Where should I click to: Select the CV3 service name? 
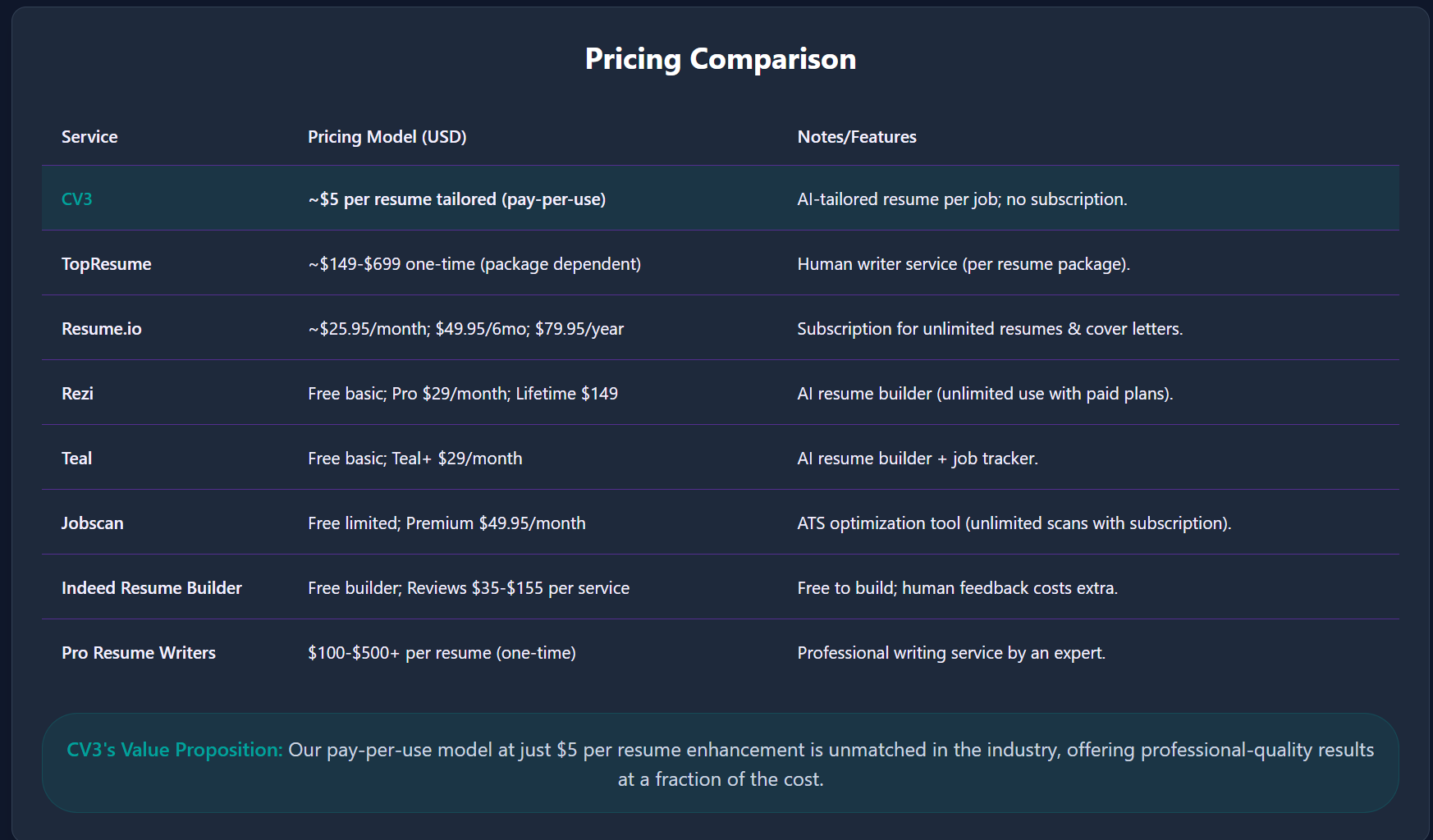pos(76,199)
